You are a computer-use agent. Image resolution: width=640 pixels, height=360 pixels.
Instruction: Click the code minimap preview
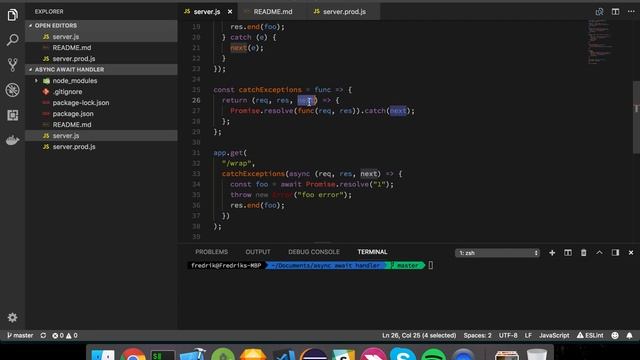click(x=600, y=41)
